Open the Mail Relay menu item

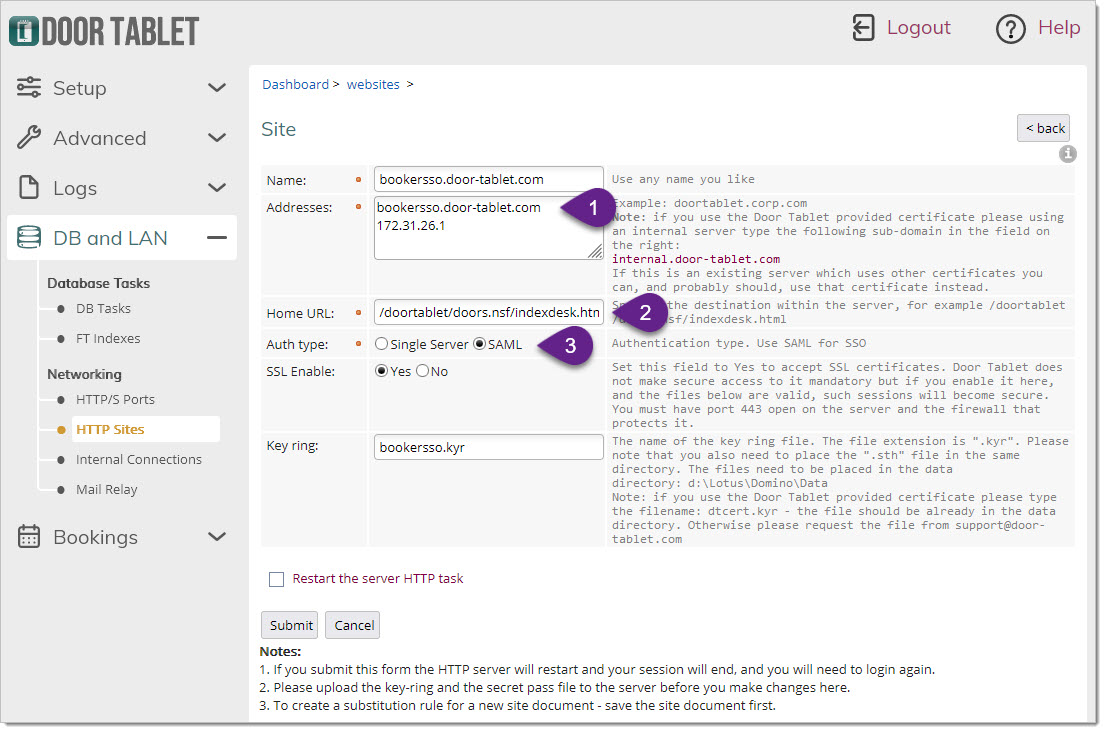(x=106, y=489)
